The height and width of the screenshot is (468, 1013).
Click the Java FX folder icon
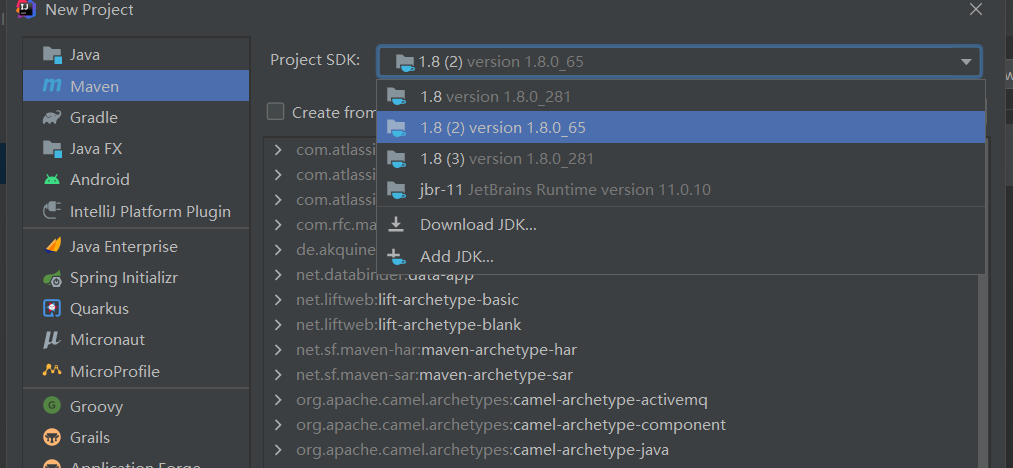(x=52, y=148)
